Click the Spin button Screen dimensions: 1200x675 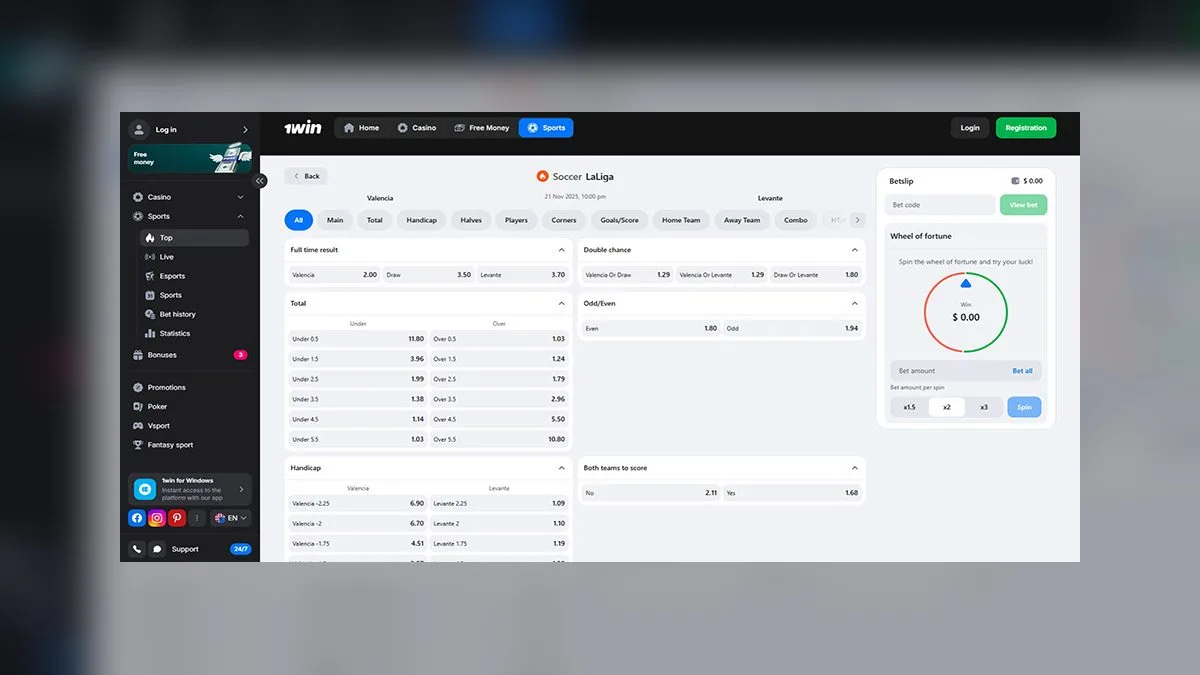(x=1024, y=407)
